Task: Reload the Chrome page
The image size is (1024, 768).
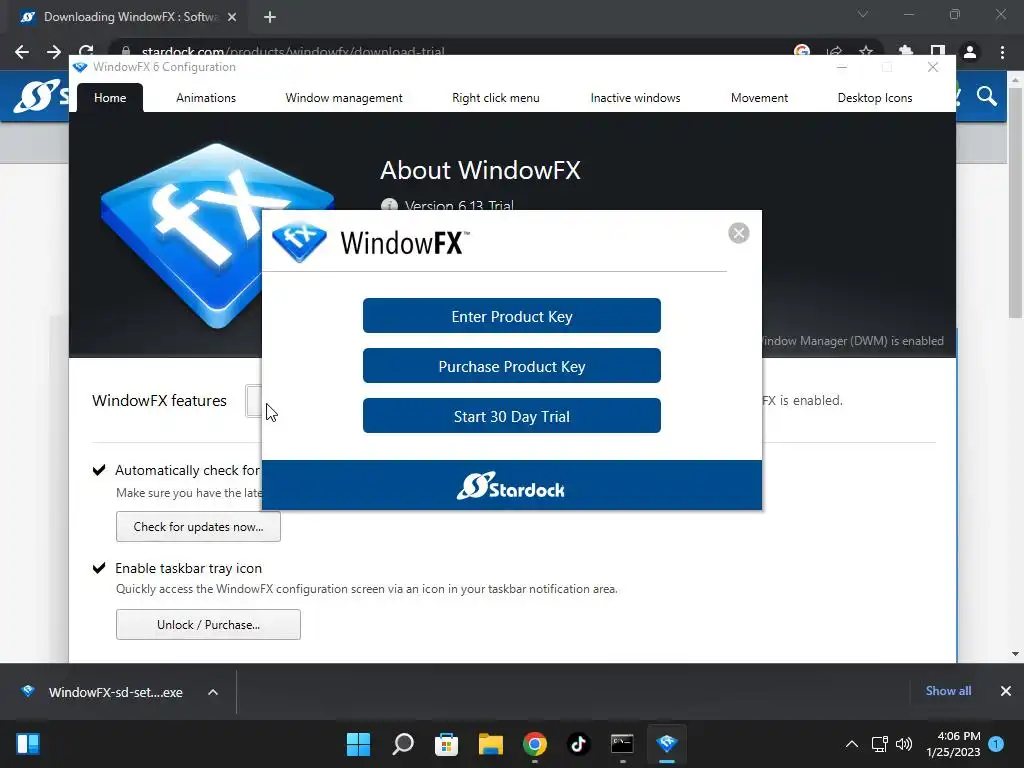Action: tap(86, 50)
